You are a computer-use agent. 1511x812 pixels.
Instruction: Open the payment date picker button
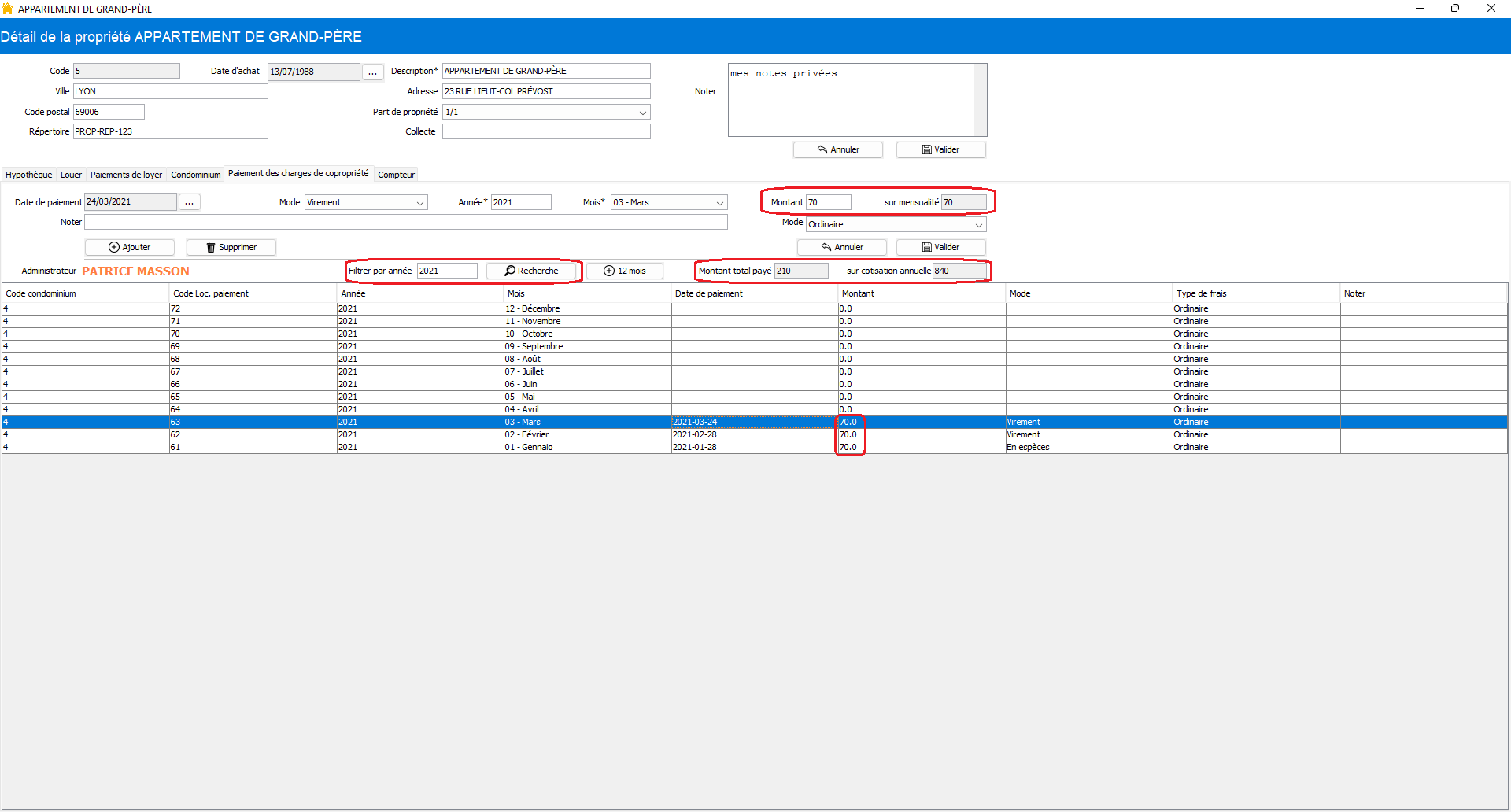[190, 202]
